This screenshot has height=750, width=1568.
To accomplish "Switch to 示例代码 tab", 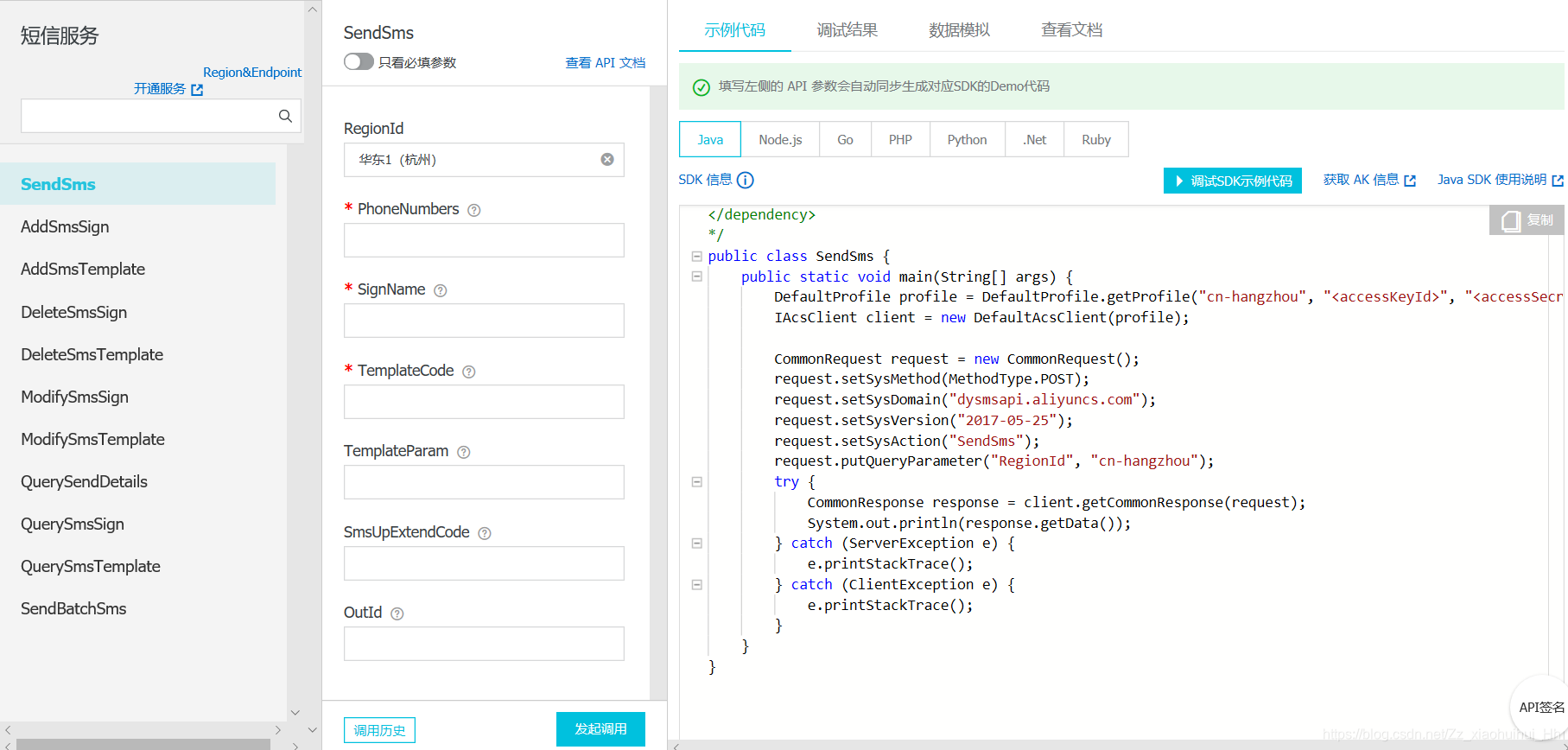I will pos(735,30).
